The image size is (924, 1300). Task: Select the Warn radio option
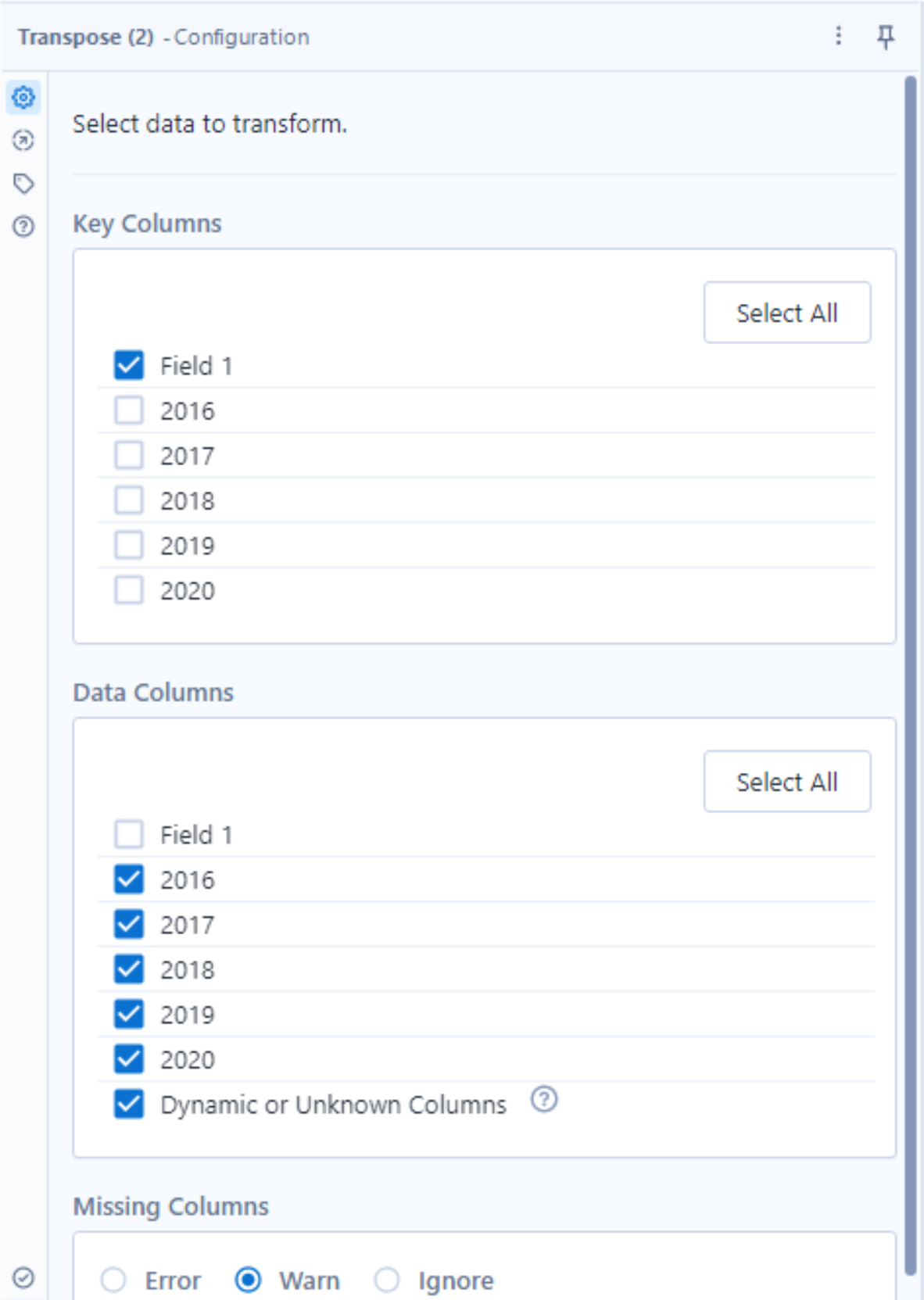click(249, 1280)
